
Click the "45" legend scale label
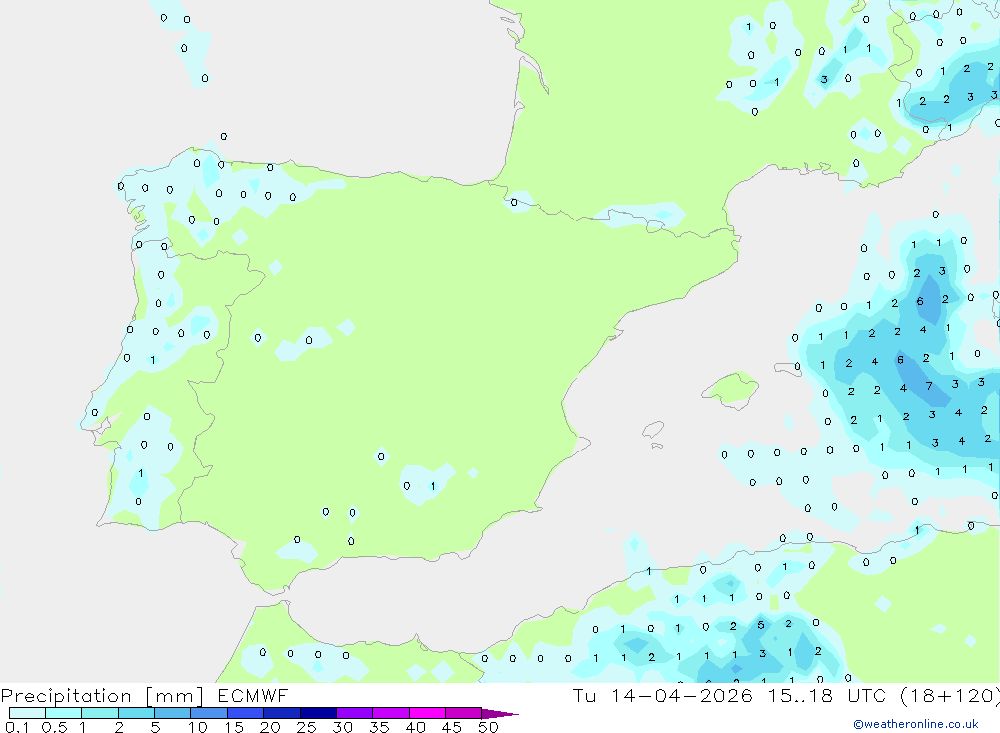pos(452,727)
